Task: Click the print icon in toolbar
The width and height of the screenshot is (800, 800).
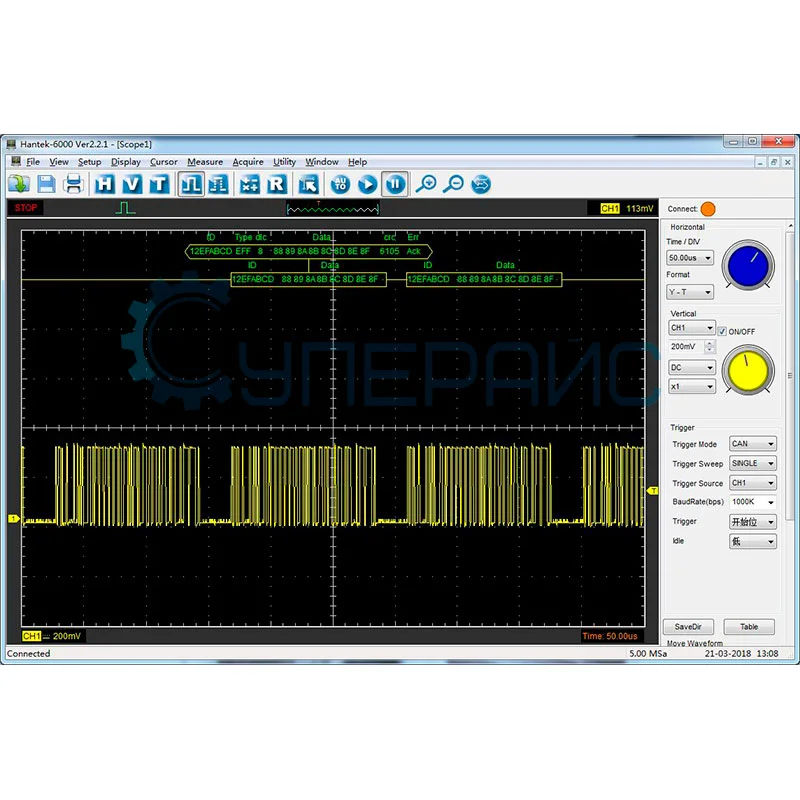Action: point(73,184)
